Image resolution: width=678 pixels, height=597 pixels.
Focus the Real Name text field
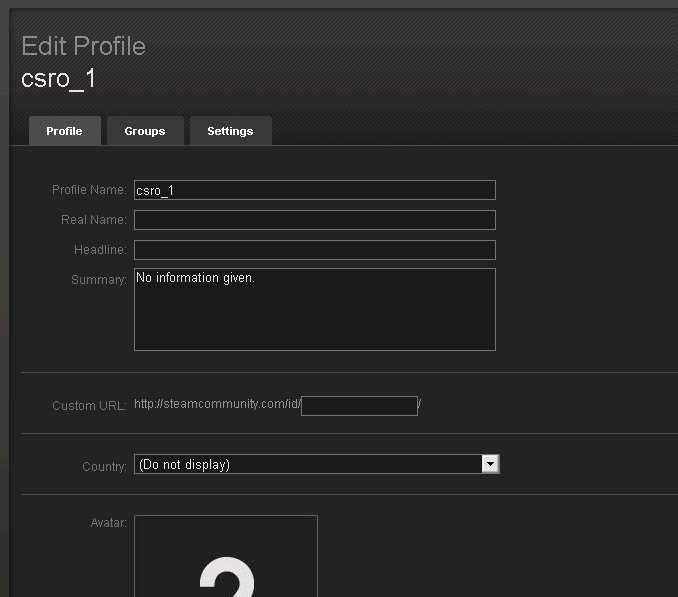315,220
